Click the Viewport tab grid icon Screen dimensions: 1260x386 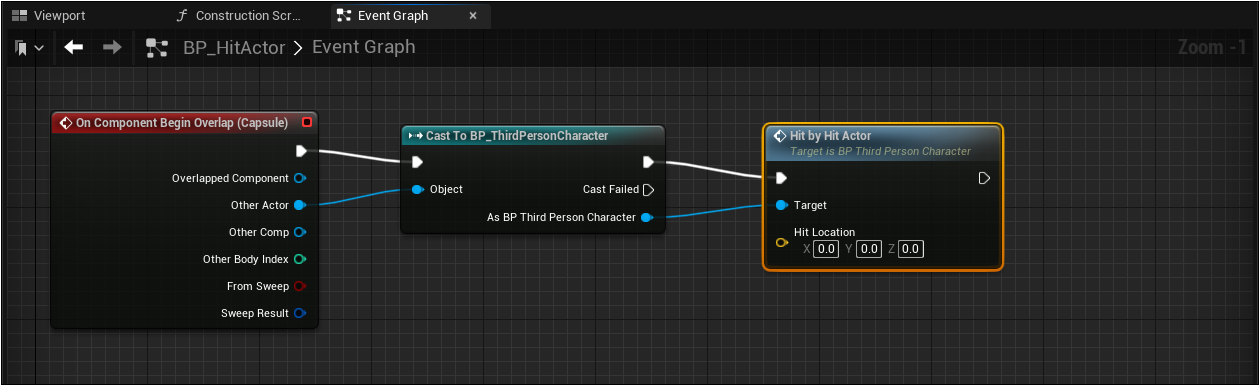tap(18, 16)
